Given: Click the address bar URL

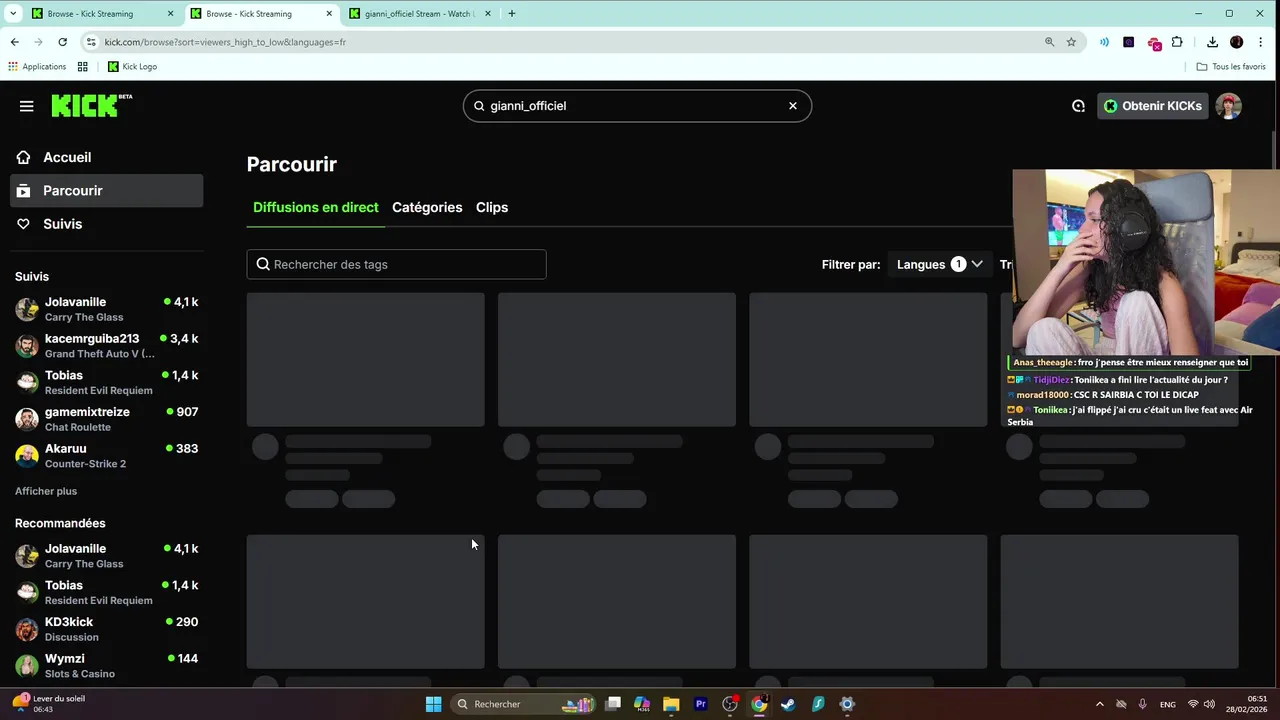Looking at the screenshot, I should pyautogui.click(x=225, y=42).
